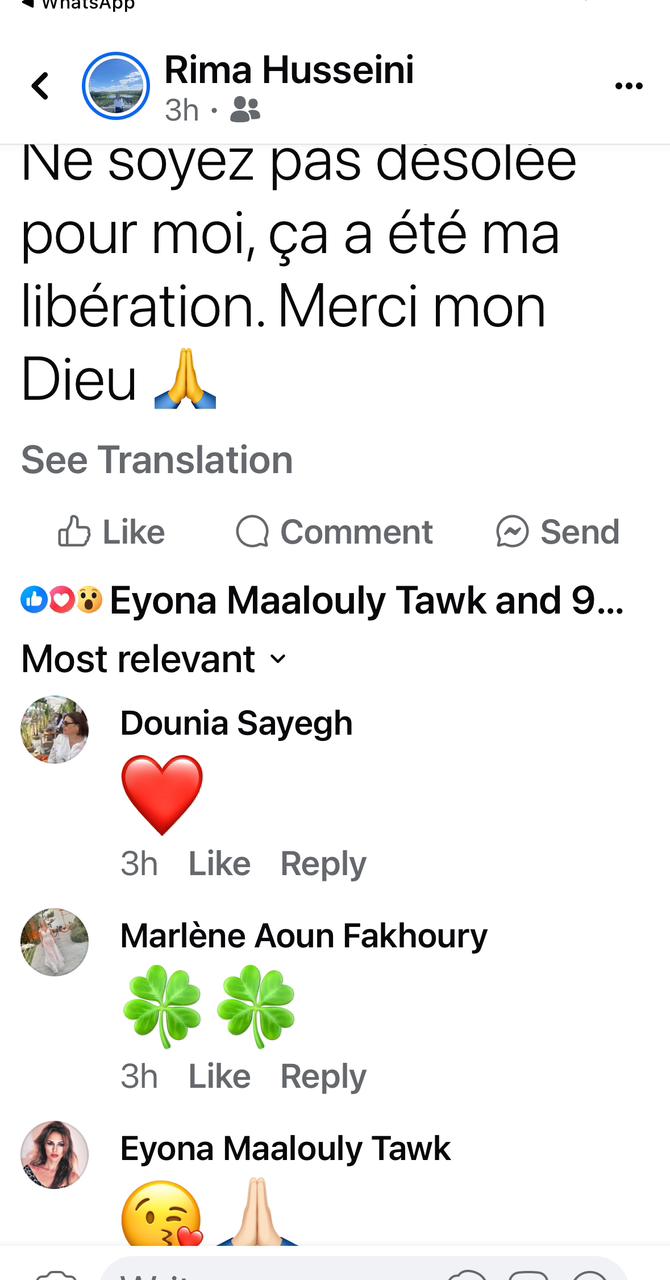Click See Translation under the post
The height and width of the screenshot is (1280, 670).
[x=157, y=460]
